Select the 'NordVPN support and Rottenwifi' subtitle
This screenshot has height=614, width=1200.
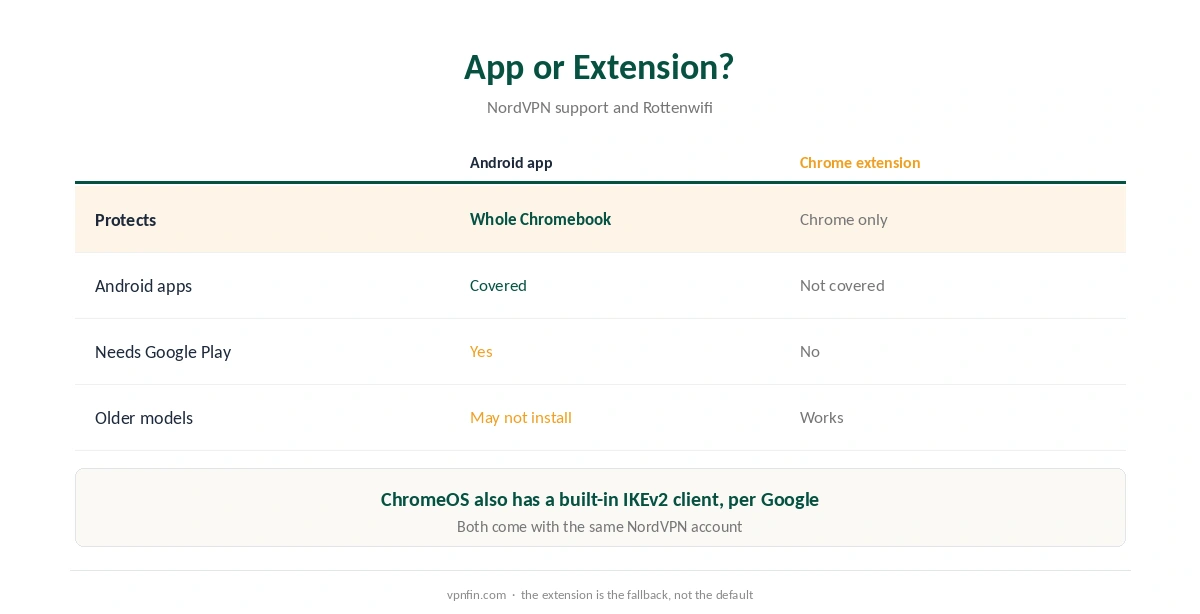(600, 107)
